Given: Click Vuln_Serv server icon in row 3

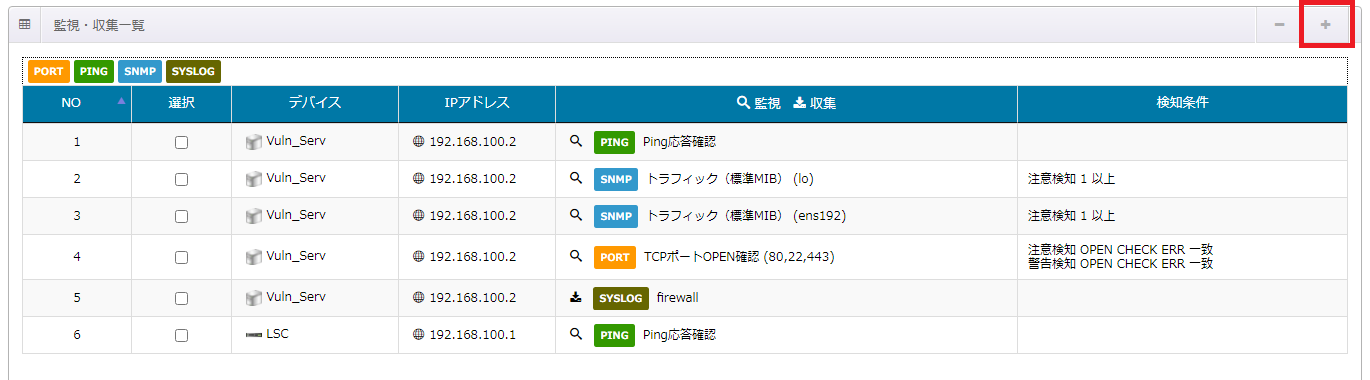Looking at the screenshot, I should click(253, 215).
